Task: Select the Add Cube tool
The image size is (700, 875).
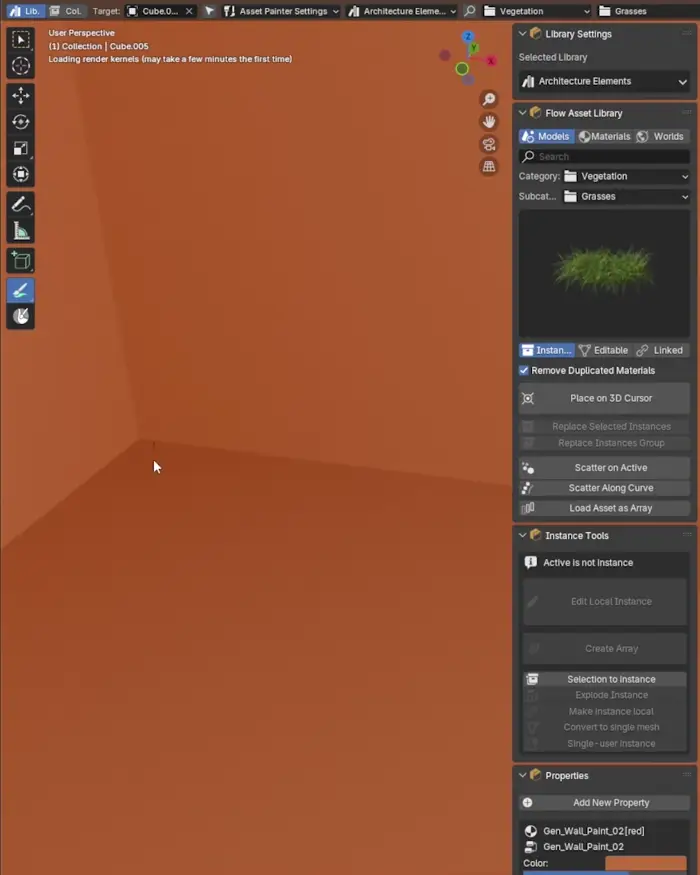Action: click(x=21, y=261)
